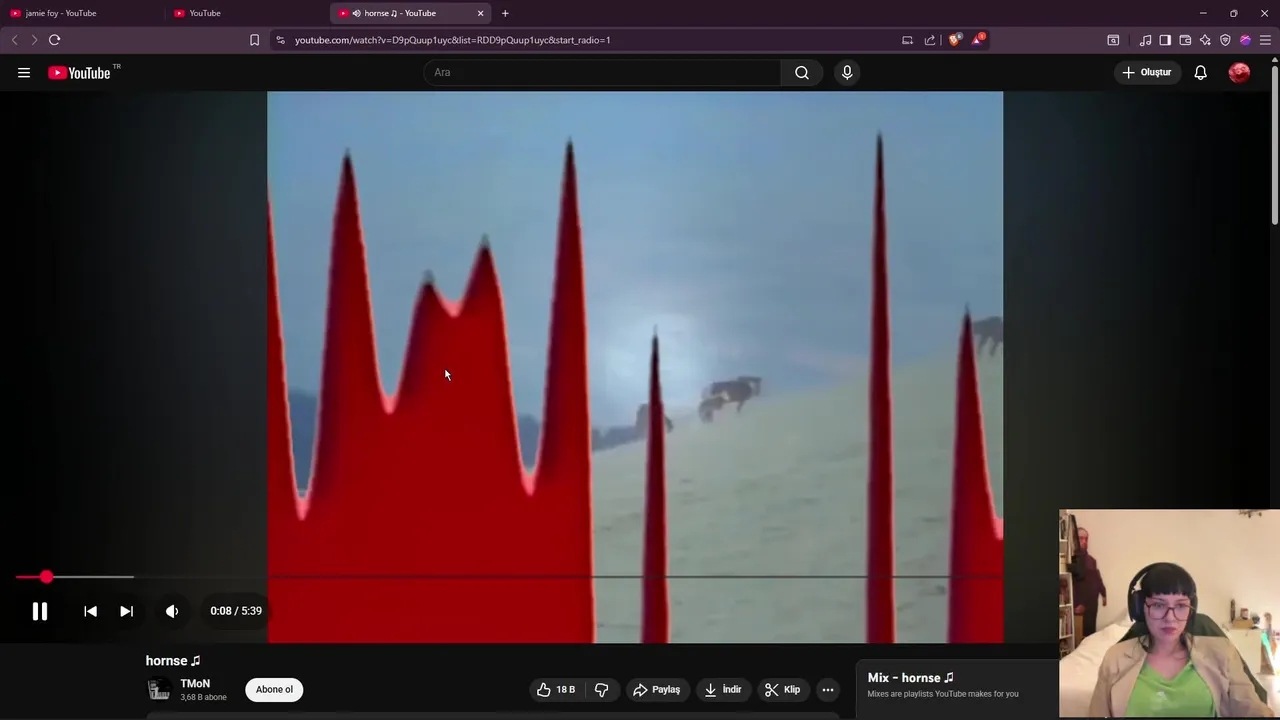Screen dimensions: 1280x720
Task: Download the video with İndir
Action: (722, 689)
